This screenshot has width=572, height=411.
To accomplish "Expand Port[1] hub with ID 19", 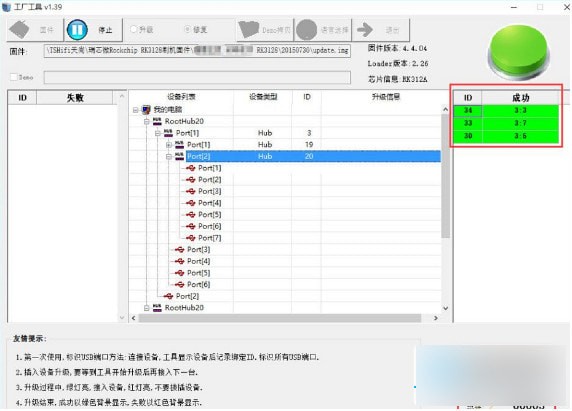I will pyautogui.click(x=169, y=144).
